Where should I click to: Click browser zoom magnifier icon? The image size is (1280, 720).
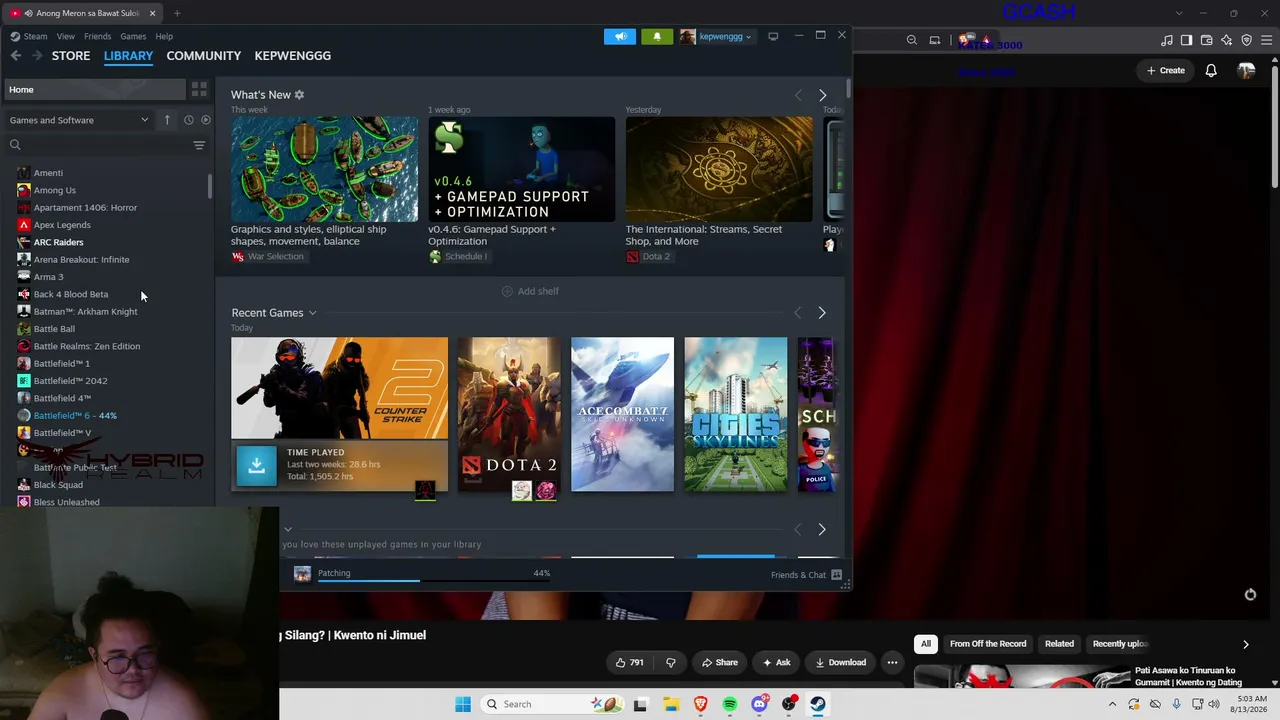912,40
